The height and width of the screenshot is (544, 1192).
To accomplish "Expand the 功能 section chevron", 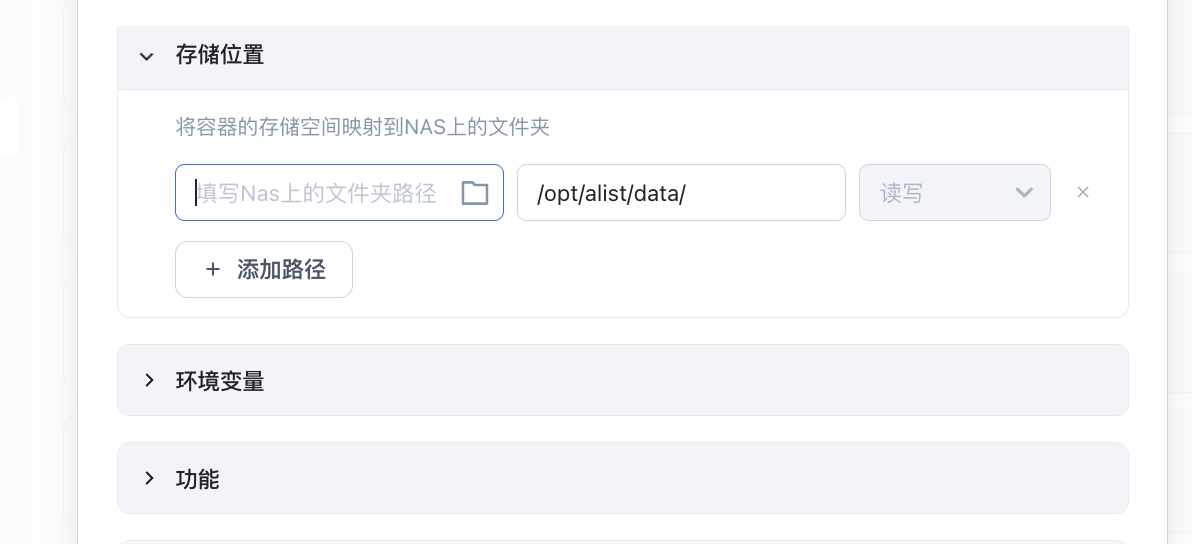I will point(149,478).
